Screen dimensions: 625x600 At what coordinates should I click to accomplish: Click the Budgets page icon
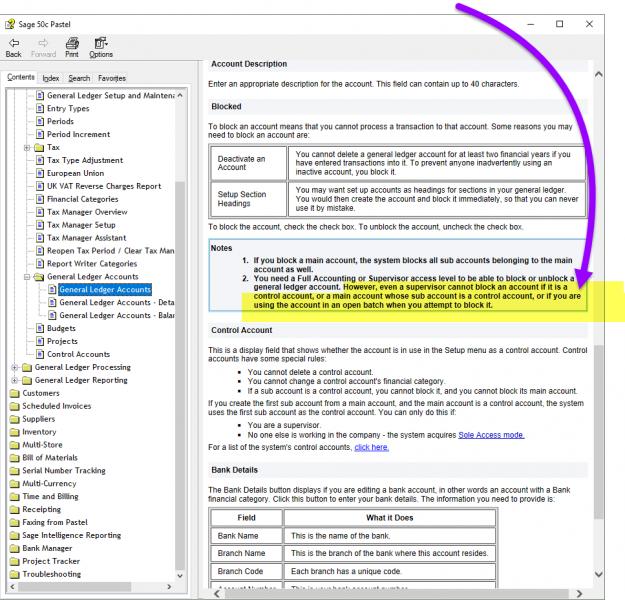point(41,328)
